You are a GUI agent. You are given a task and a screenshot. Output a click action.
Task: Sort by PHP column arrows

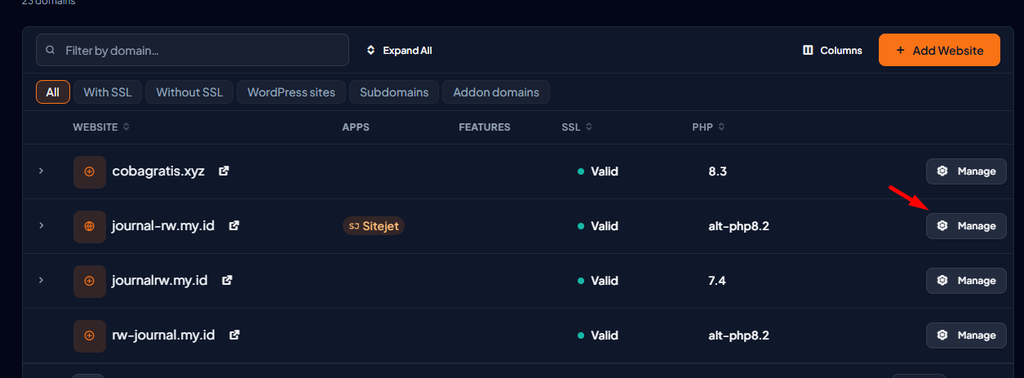click(x=722, y=127)
